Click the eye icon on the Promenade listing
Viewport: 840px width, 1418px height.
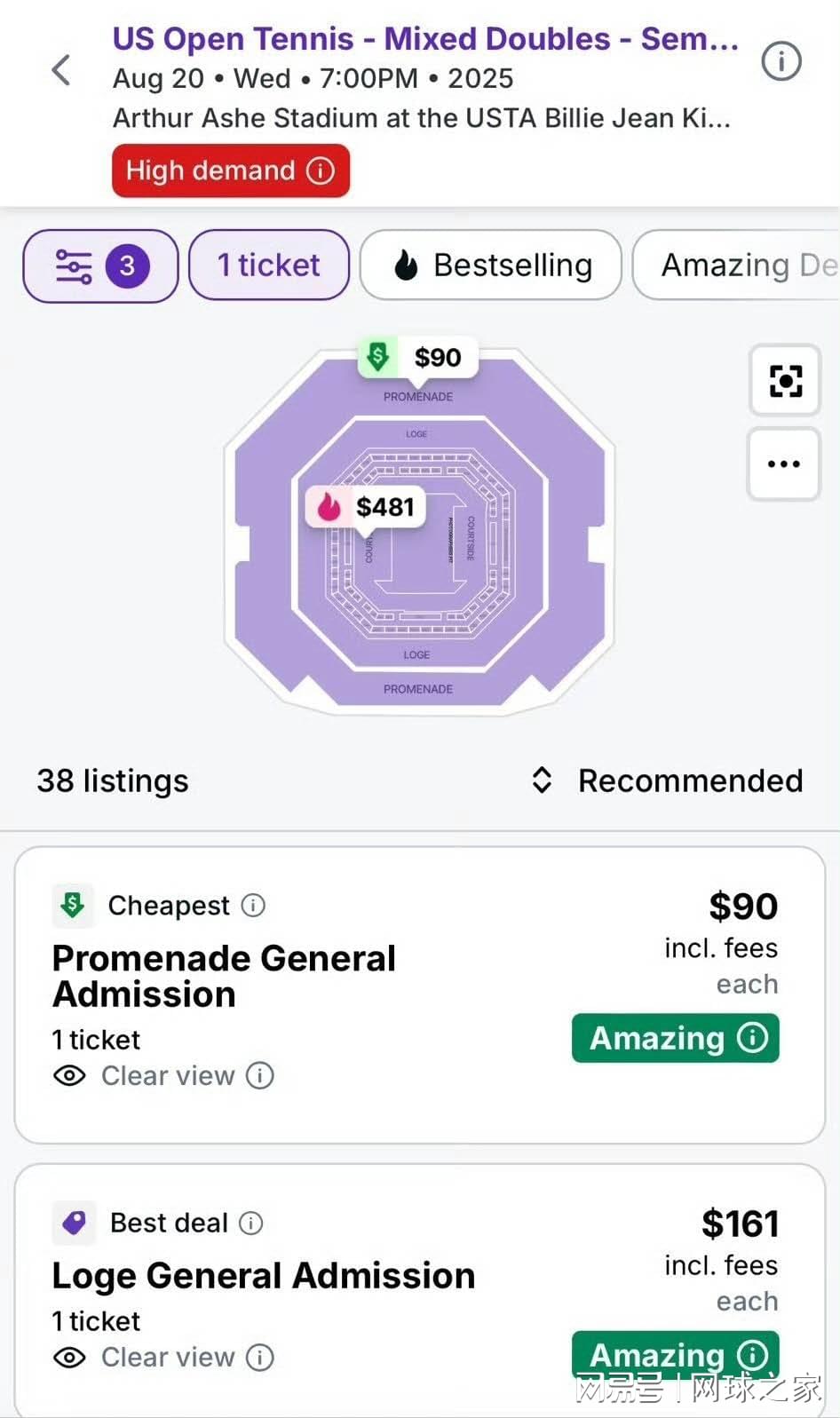pyautogui.click(x=69, y=1076)
